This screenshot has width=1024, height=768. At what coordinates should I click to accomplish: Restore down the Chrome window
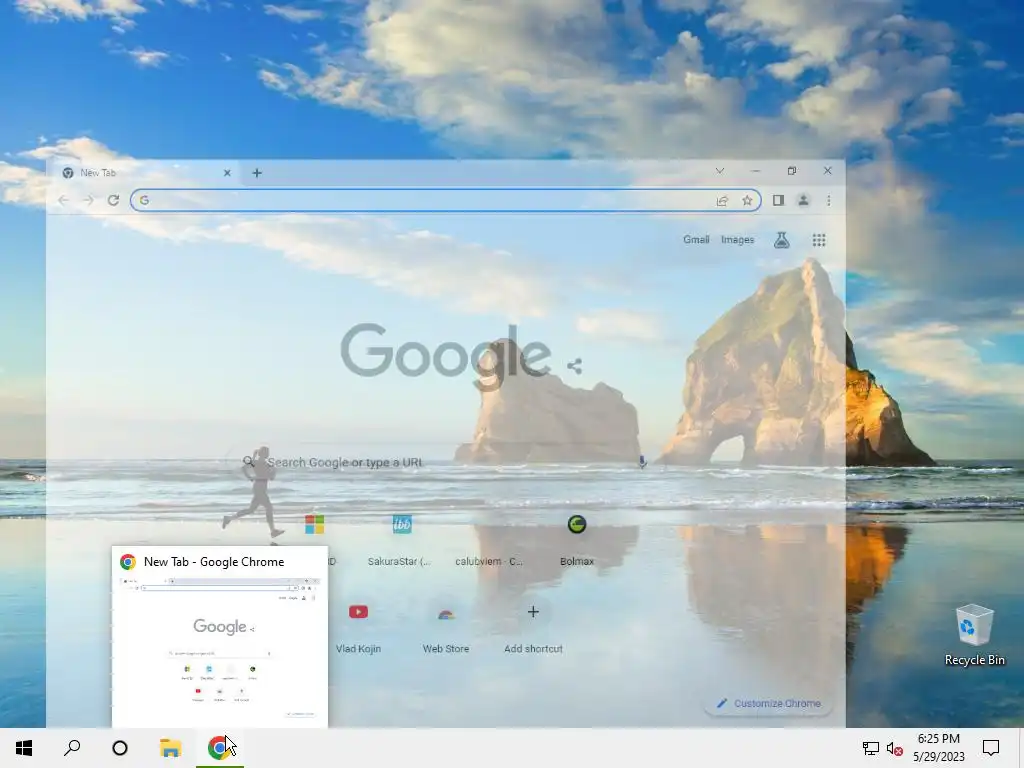[792, 171]
